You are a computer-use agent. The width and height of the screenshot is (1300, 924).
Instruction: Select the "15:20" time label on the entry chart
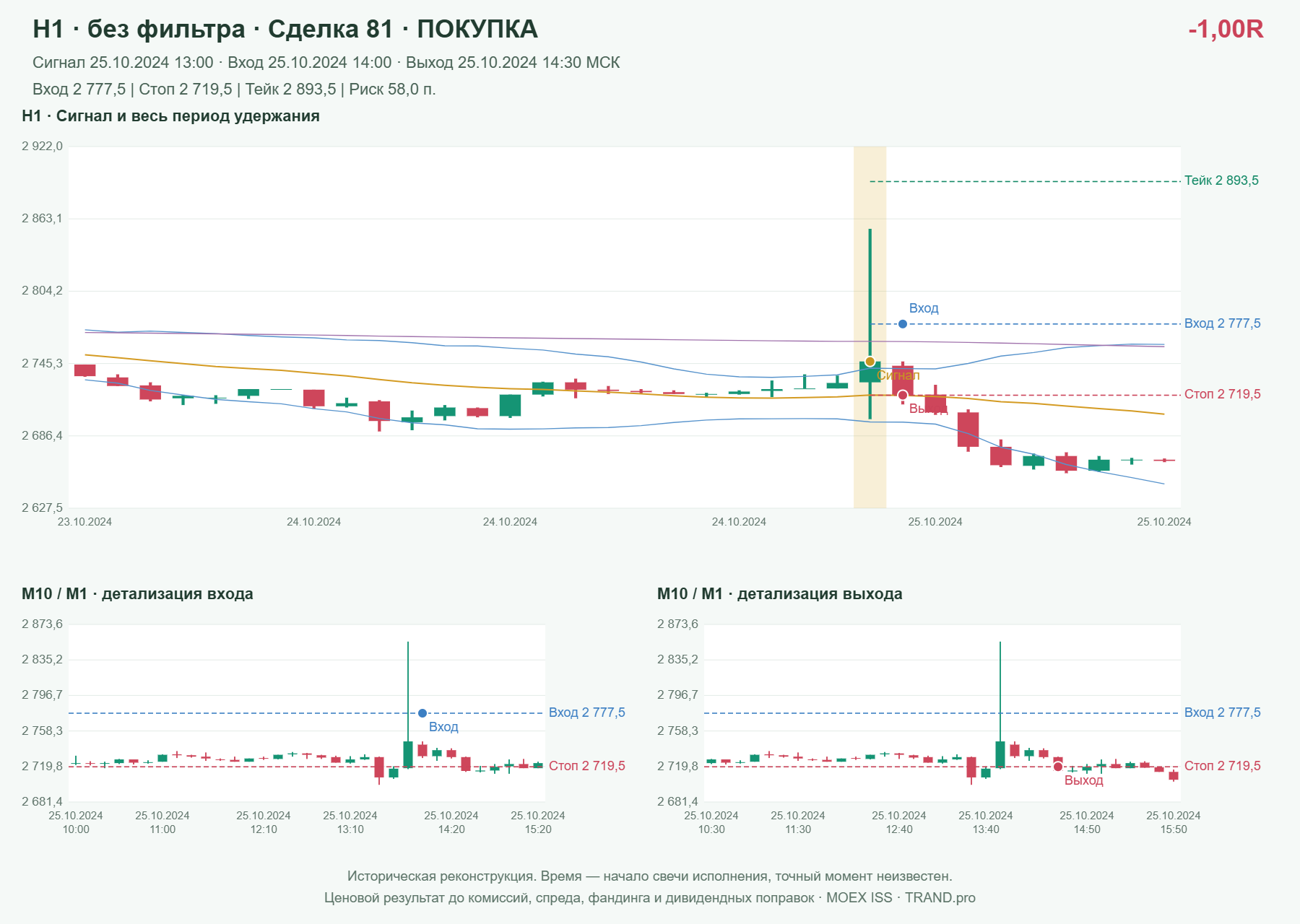(538, 829)
